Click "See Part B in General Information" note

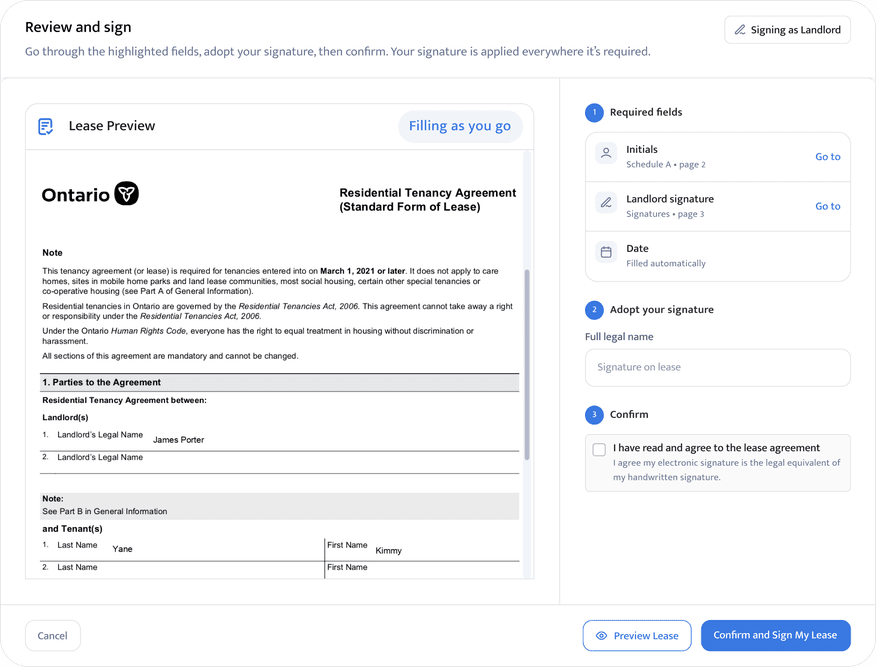point(104,512)
